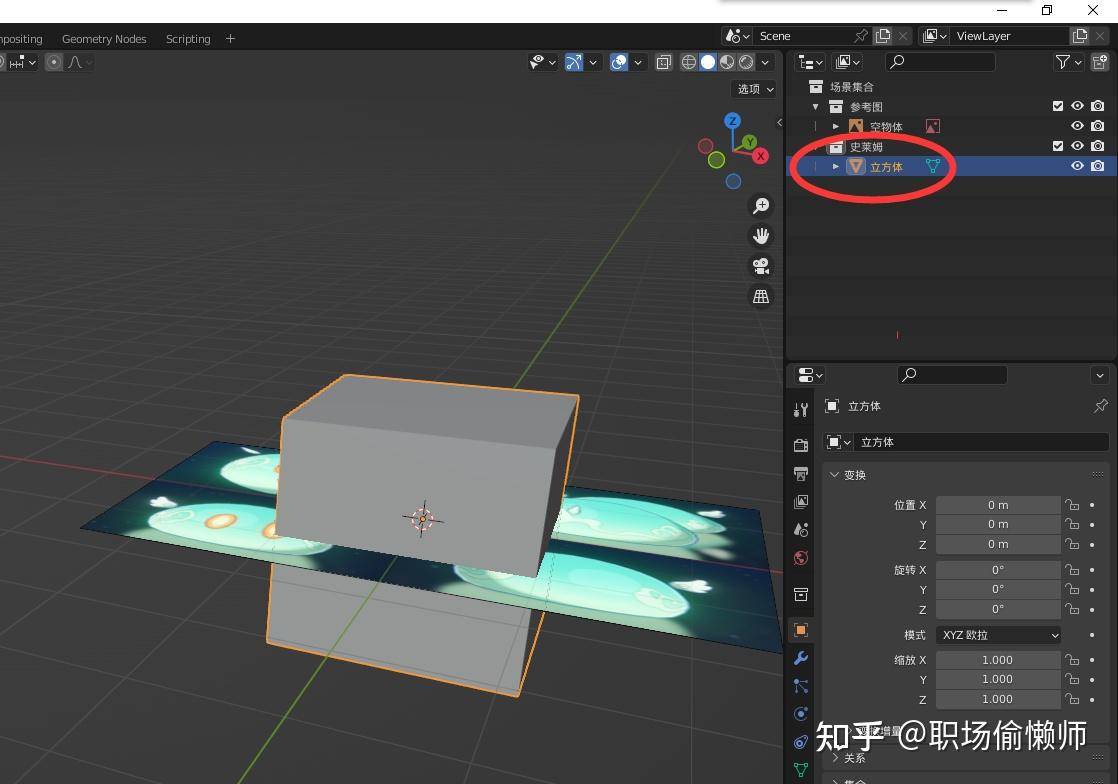Click the red X axis on navigation gizmo
Viewport: 1118px width, 784px height.
(761, 156)
